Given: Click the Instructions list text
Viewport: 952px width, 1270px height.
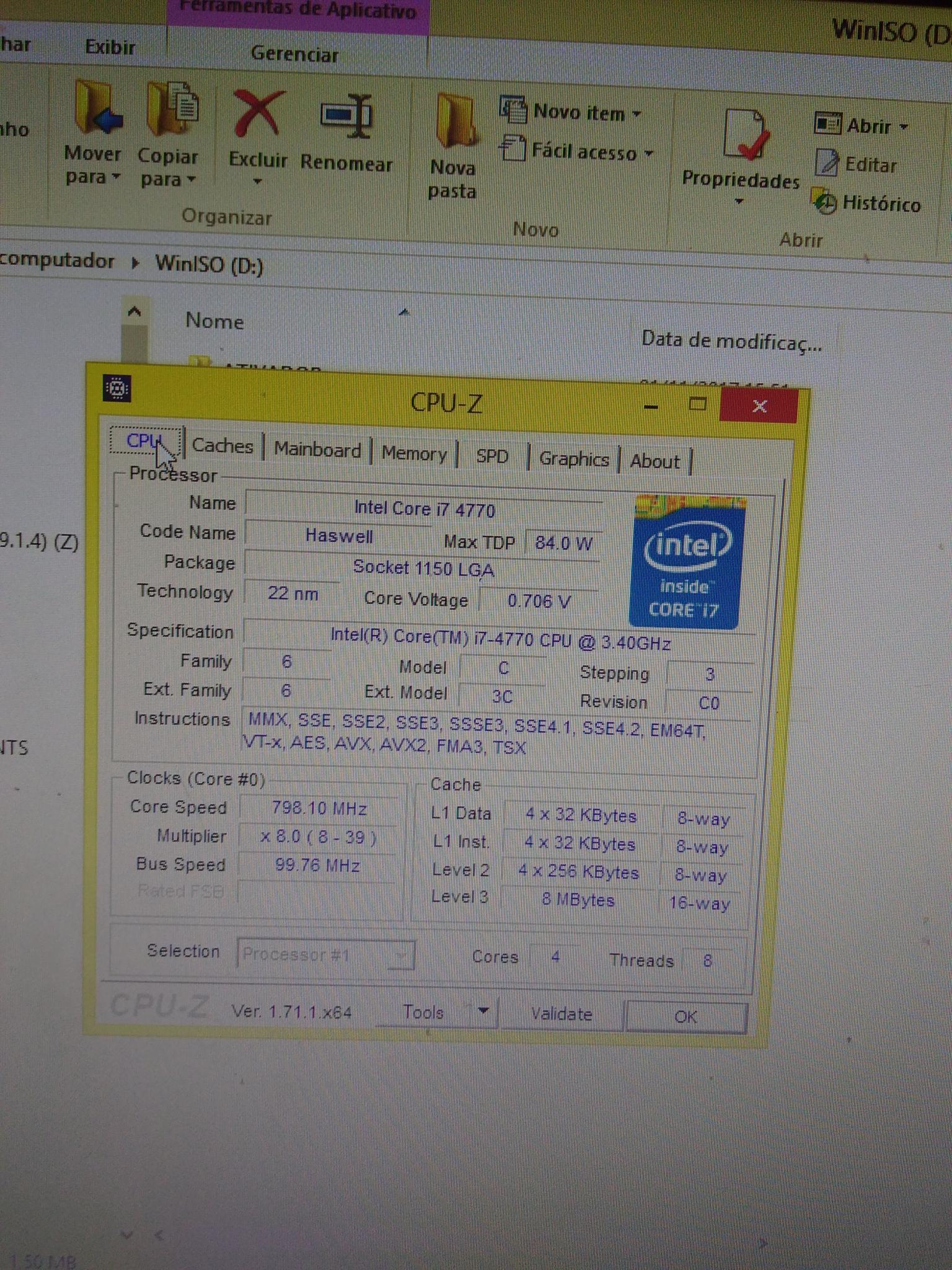Looking at the screenshot, I should click(476, 734).
